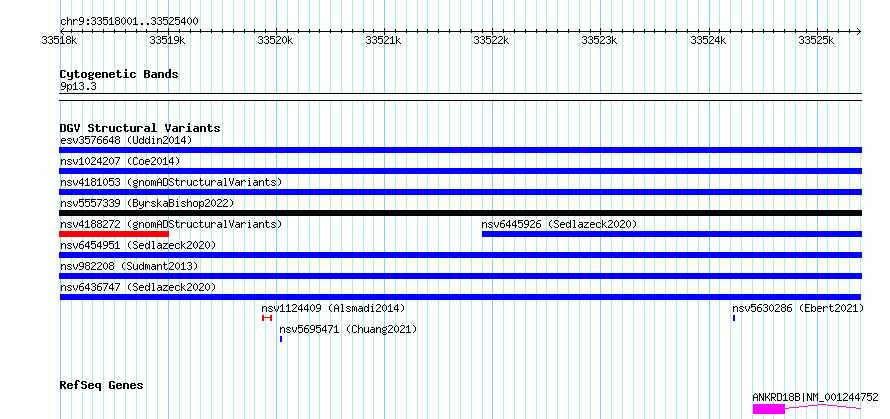Image resolution: width=890 pixels, height=419 pixels.
Task: Click the DGV Structural Variants track title
Action: pos(140,128)
